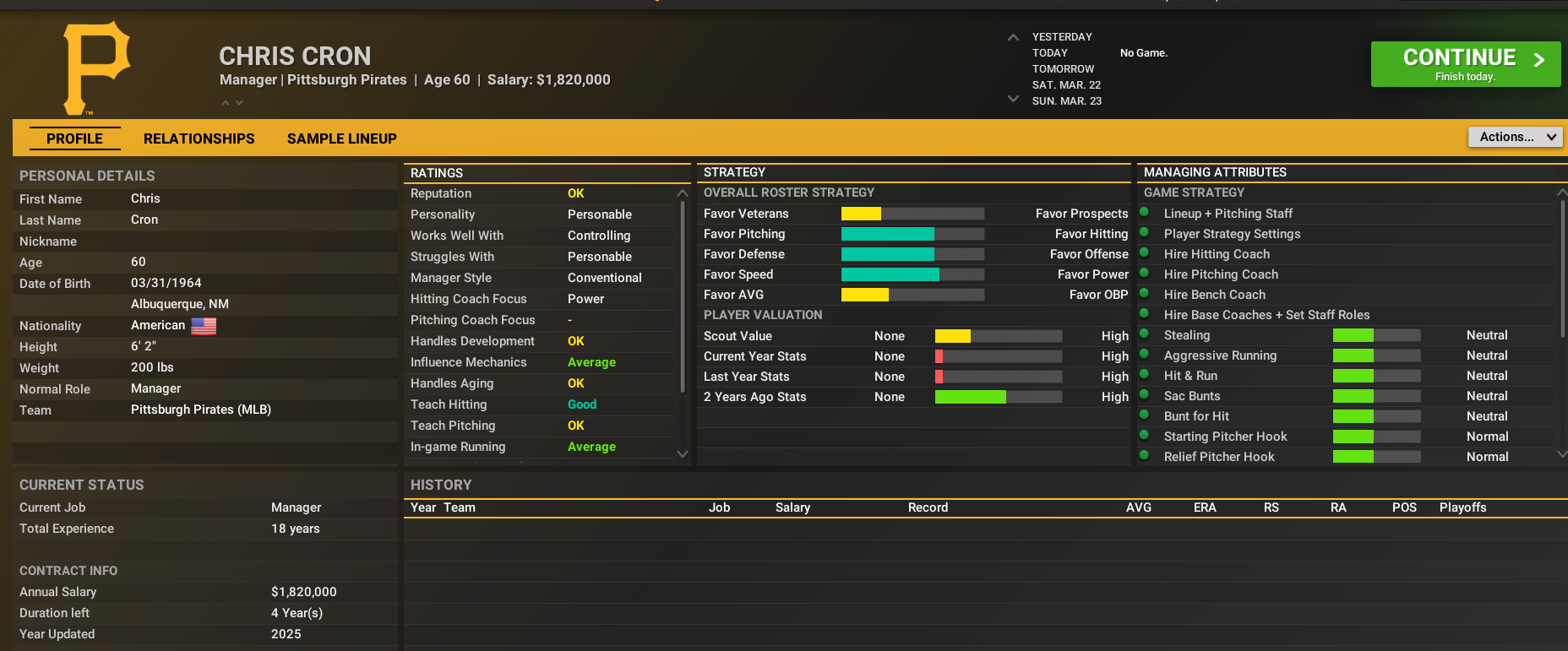Image resolution: width=1568 pixels, height=651 pixels.
Task: Adjust the Favor Defense vs Offense slider
Action: click(912, 254)
